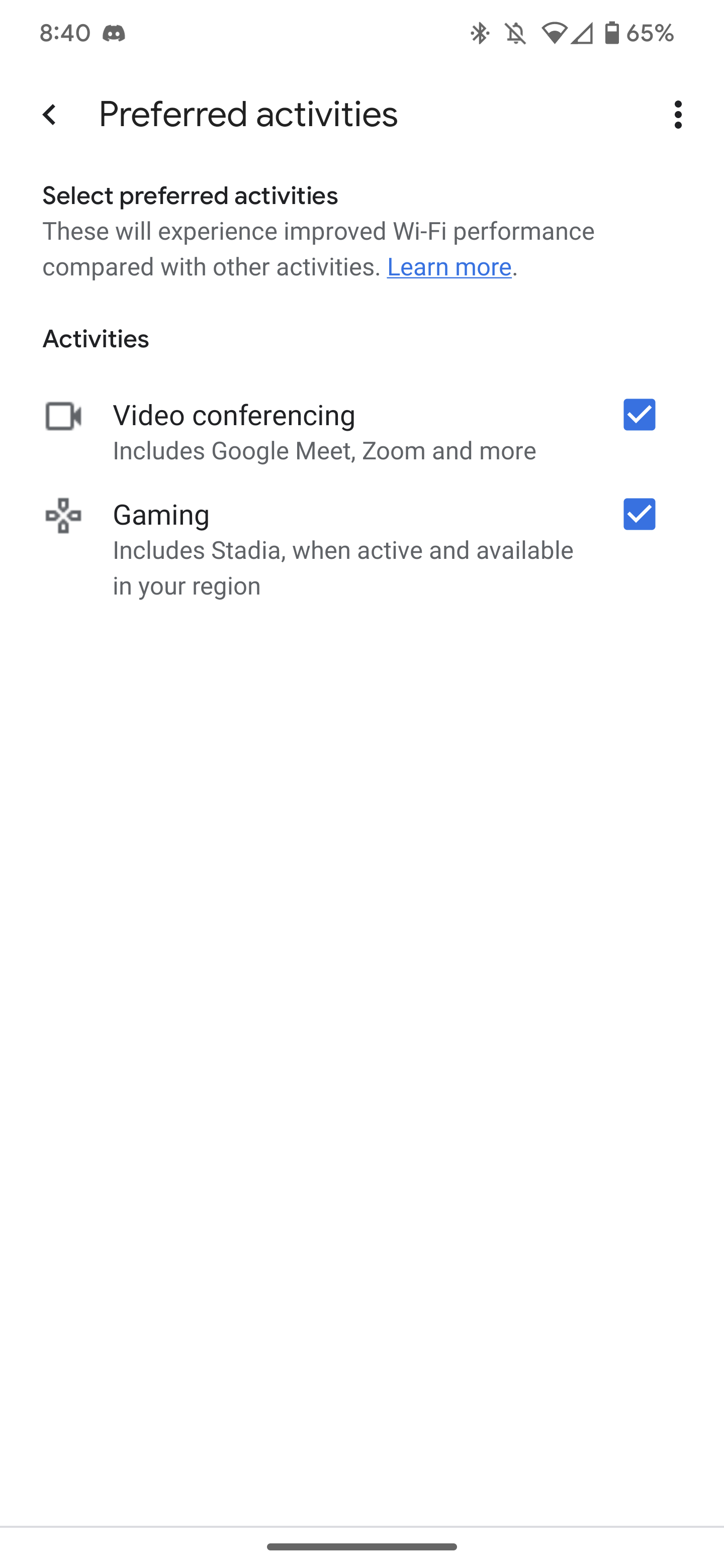Tap the Bluetooth status icon
Image resolution: width=724 pixels, height=1568 pixels.
tap(479, 33)
